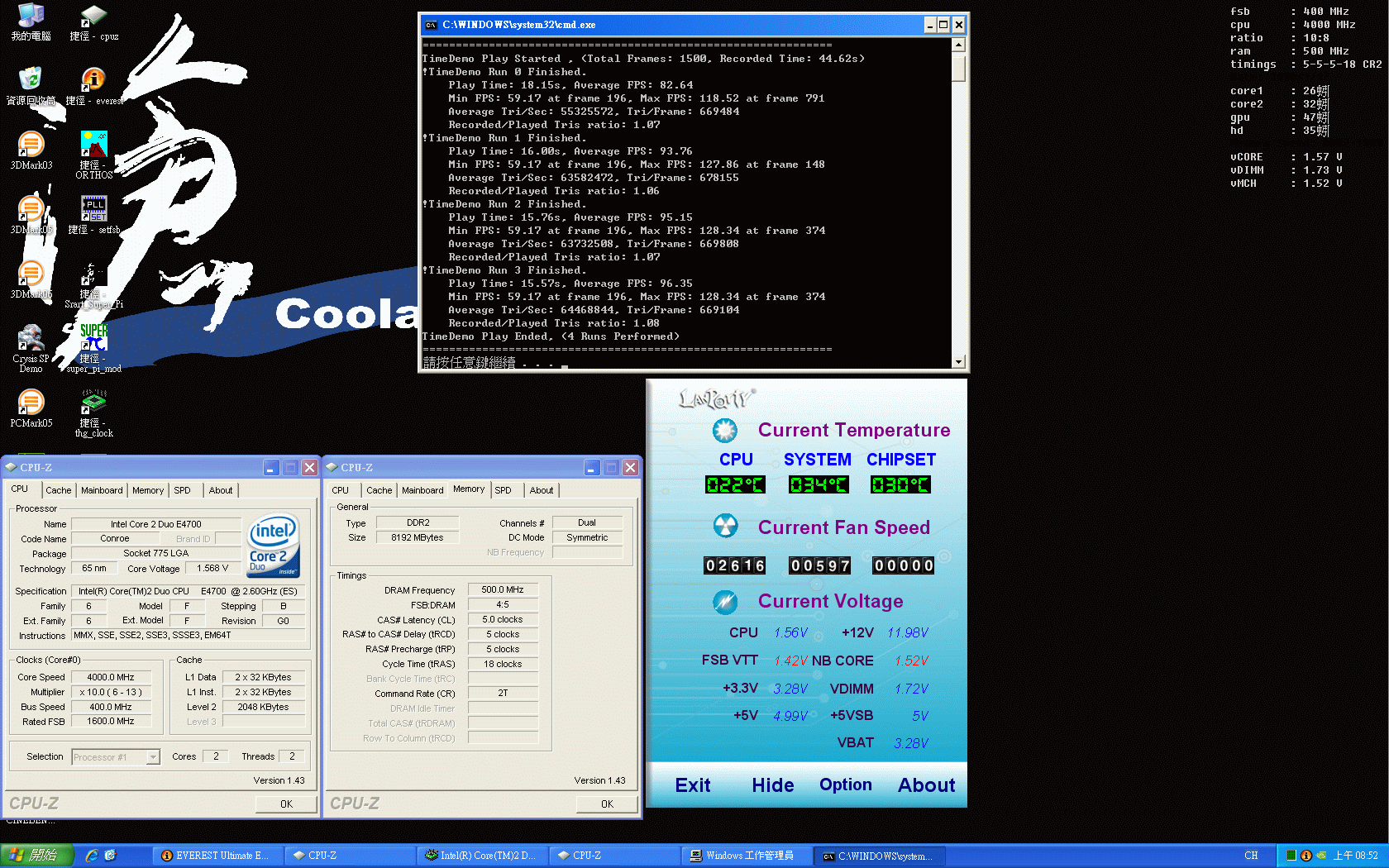Click OK in the right CPU-Z window
Screen dimensions: 1389x868
click(607, 804)
